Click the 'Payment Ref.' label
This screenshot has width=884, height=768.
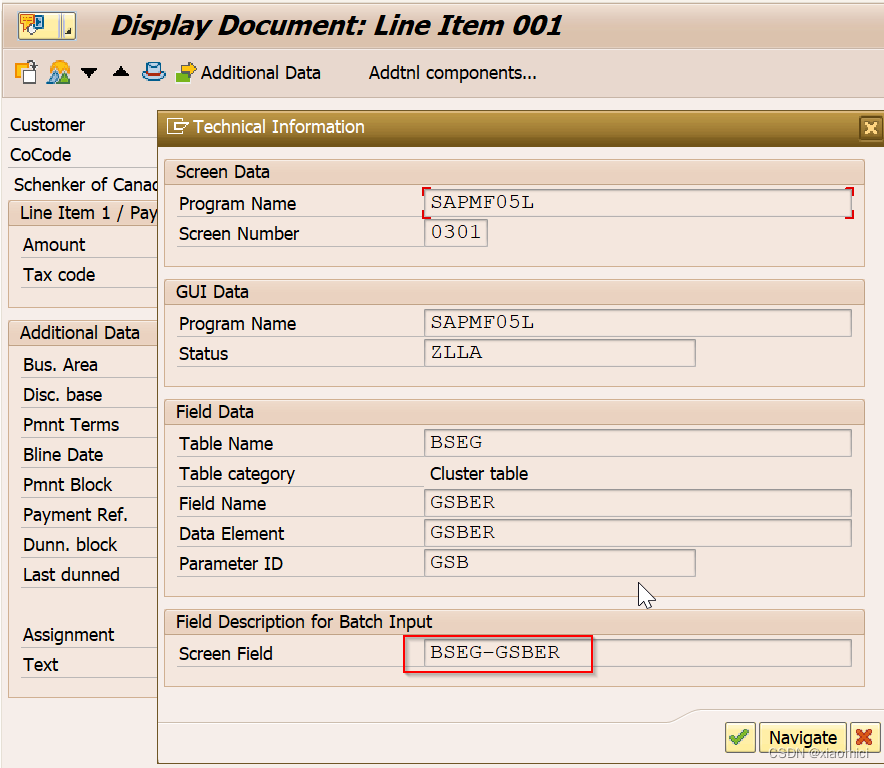click(76, 515)
